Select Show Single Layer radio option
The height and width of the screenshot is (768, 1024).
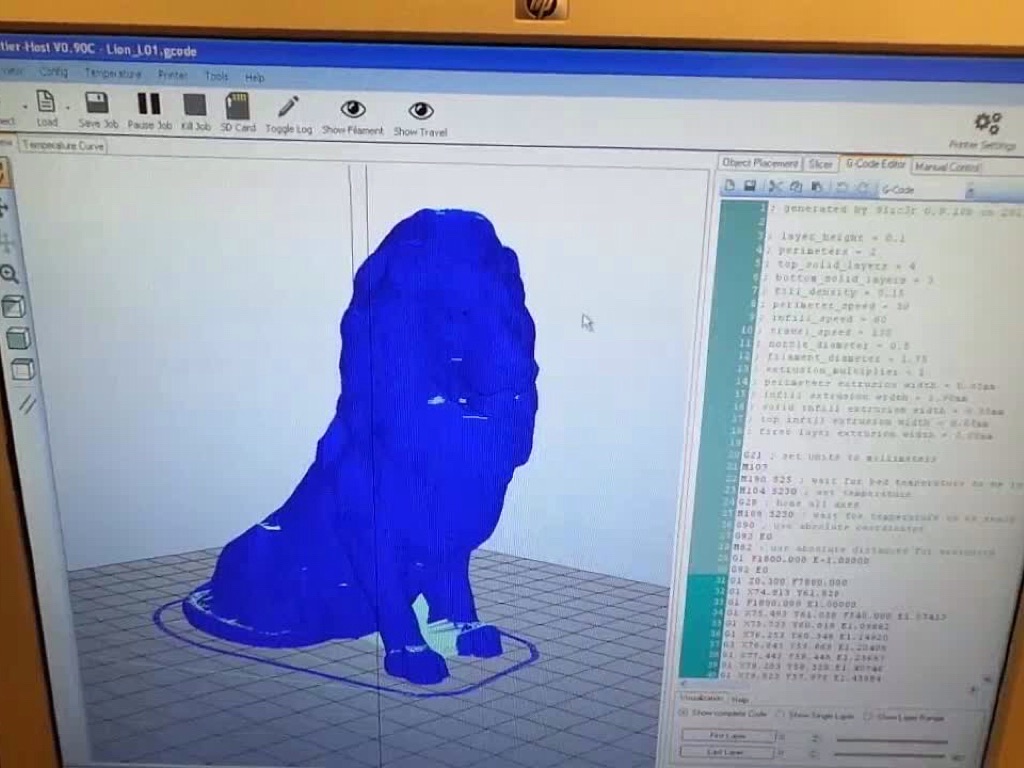coord(781,714)
